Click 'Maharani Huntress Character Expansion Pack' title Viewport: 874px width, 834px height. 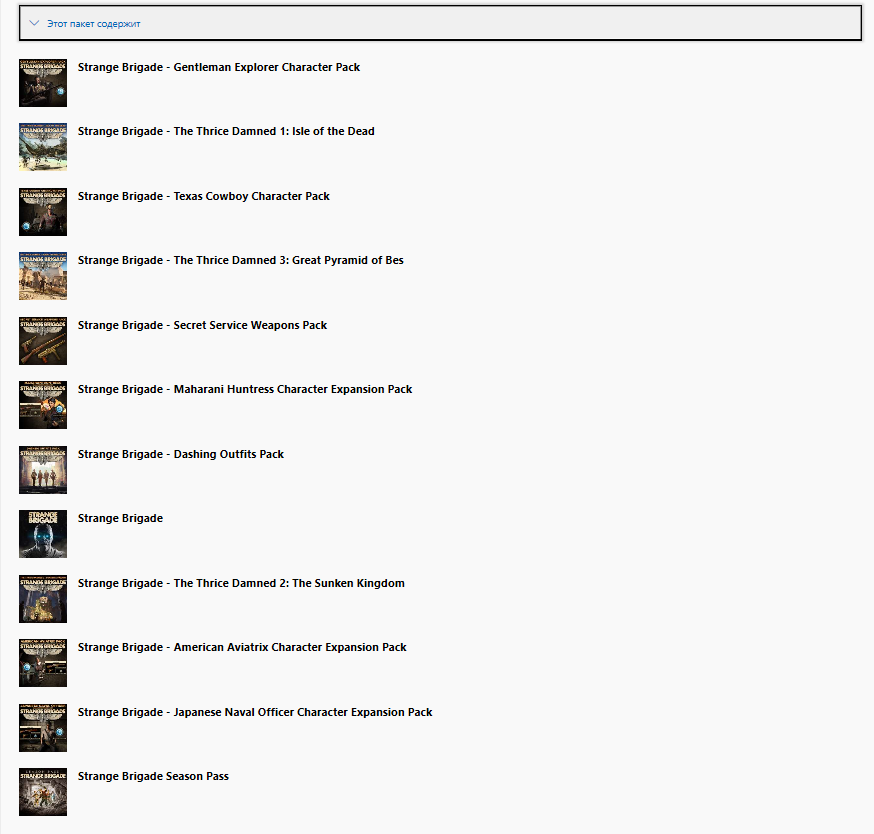[245, 389]
